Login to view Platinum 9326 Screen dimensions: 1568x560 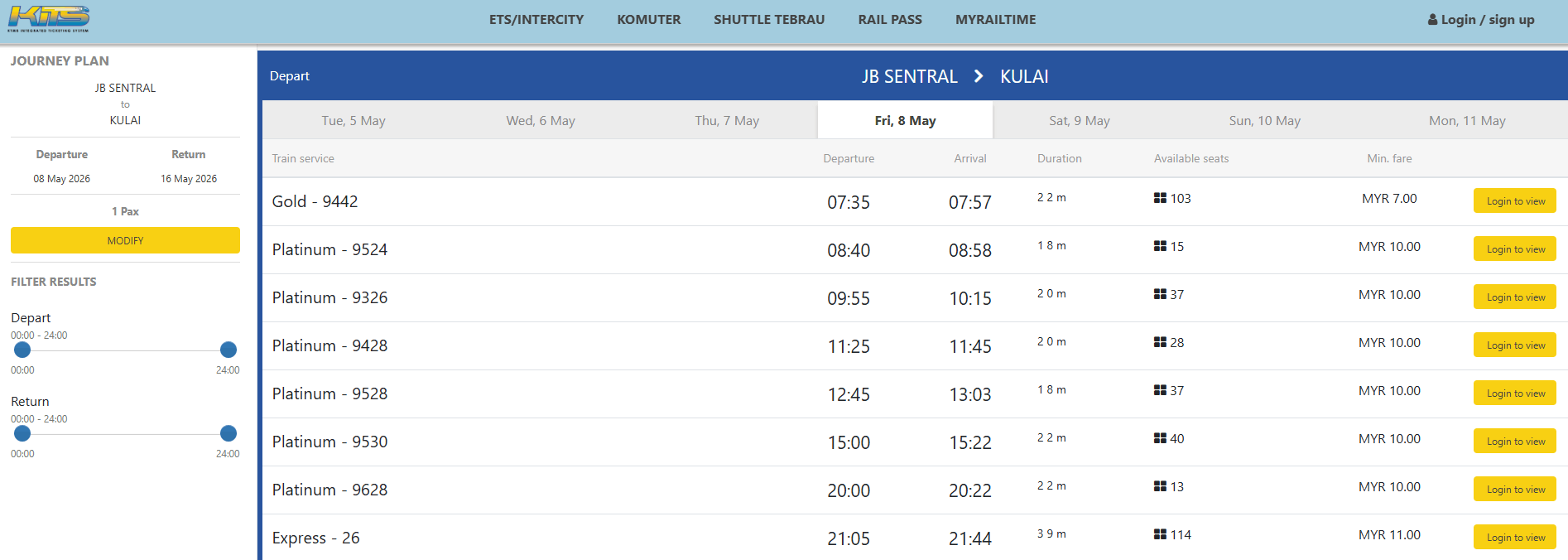tap(1515, 297)
